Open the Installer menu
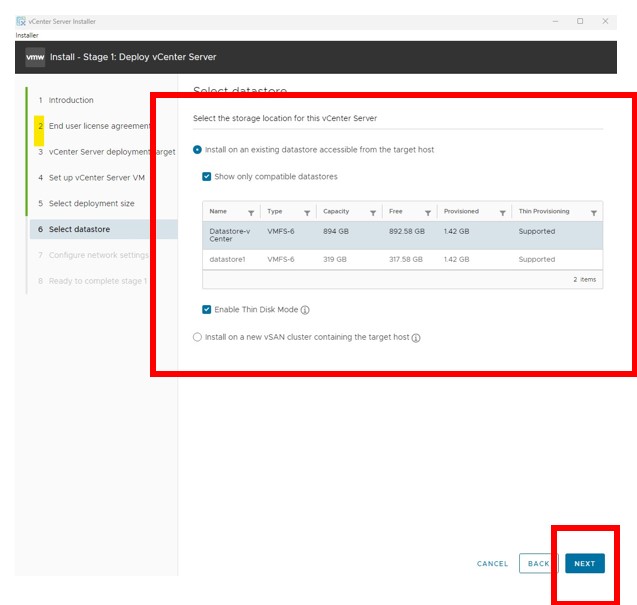 (x=27, y=35)
